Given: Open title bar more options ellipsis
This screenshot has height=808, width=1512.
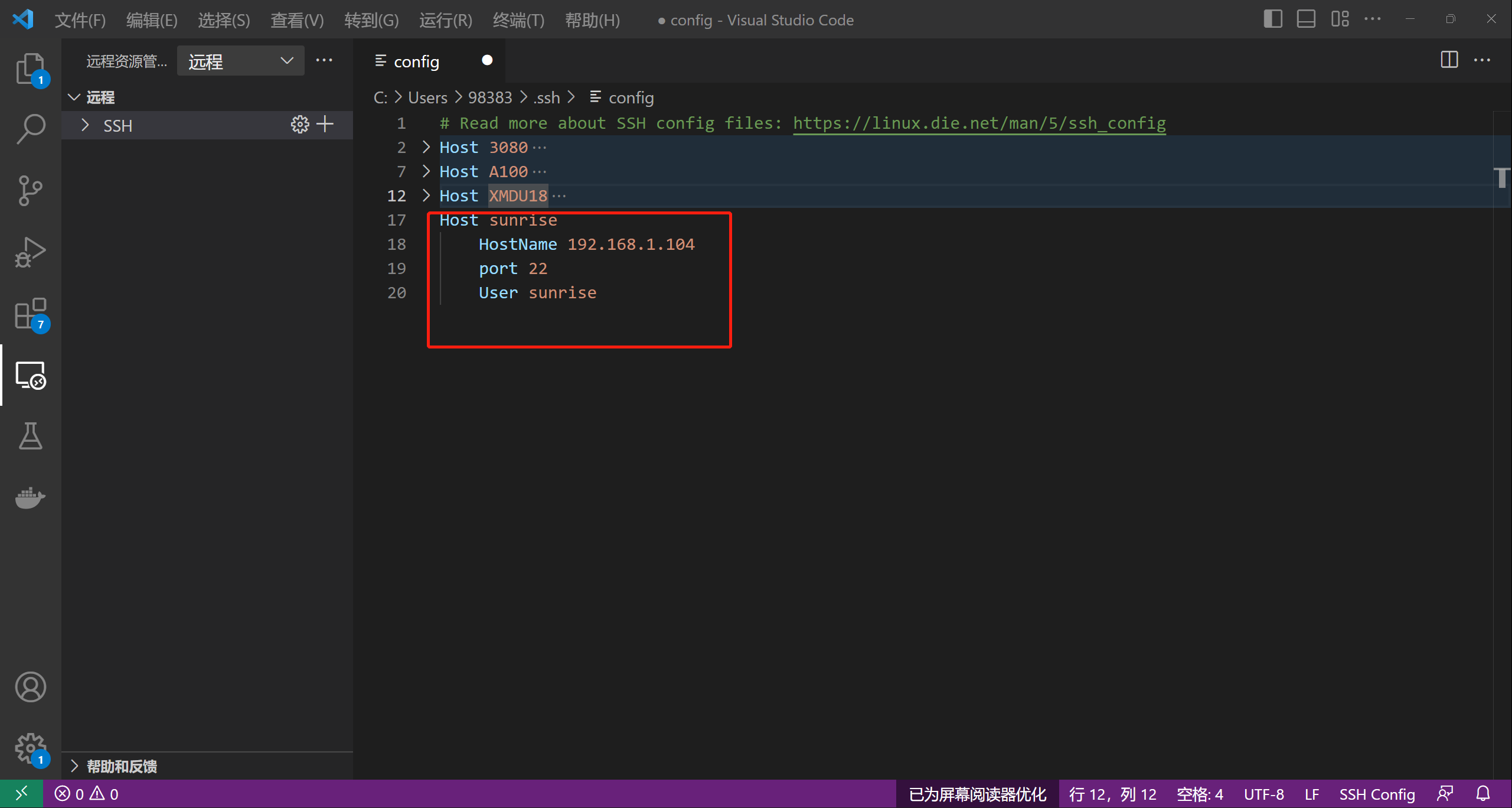Looking at the screenshot, I should click(1372, 19).
